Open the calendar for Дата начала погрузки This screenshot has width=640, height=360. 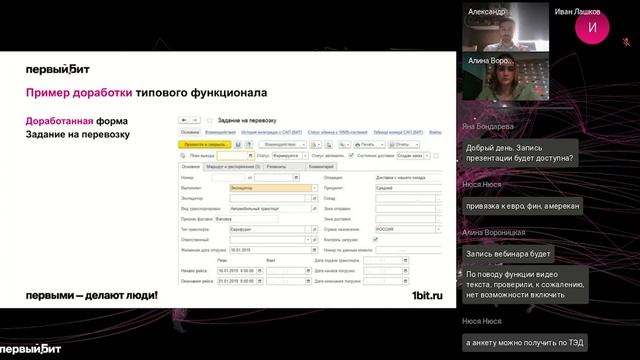405,271
